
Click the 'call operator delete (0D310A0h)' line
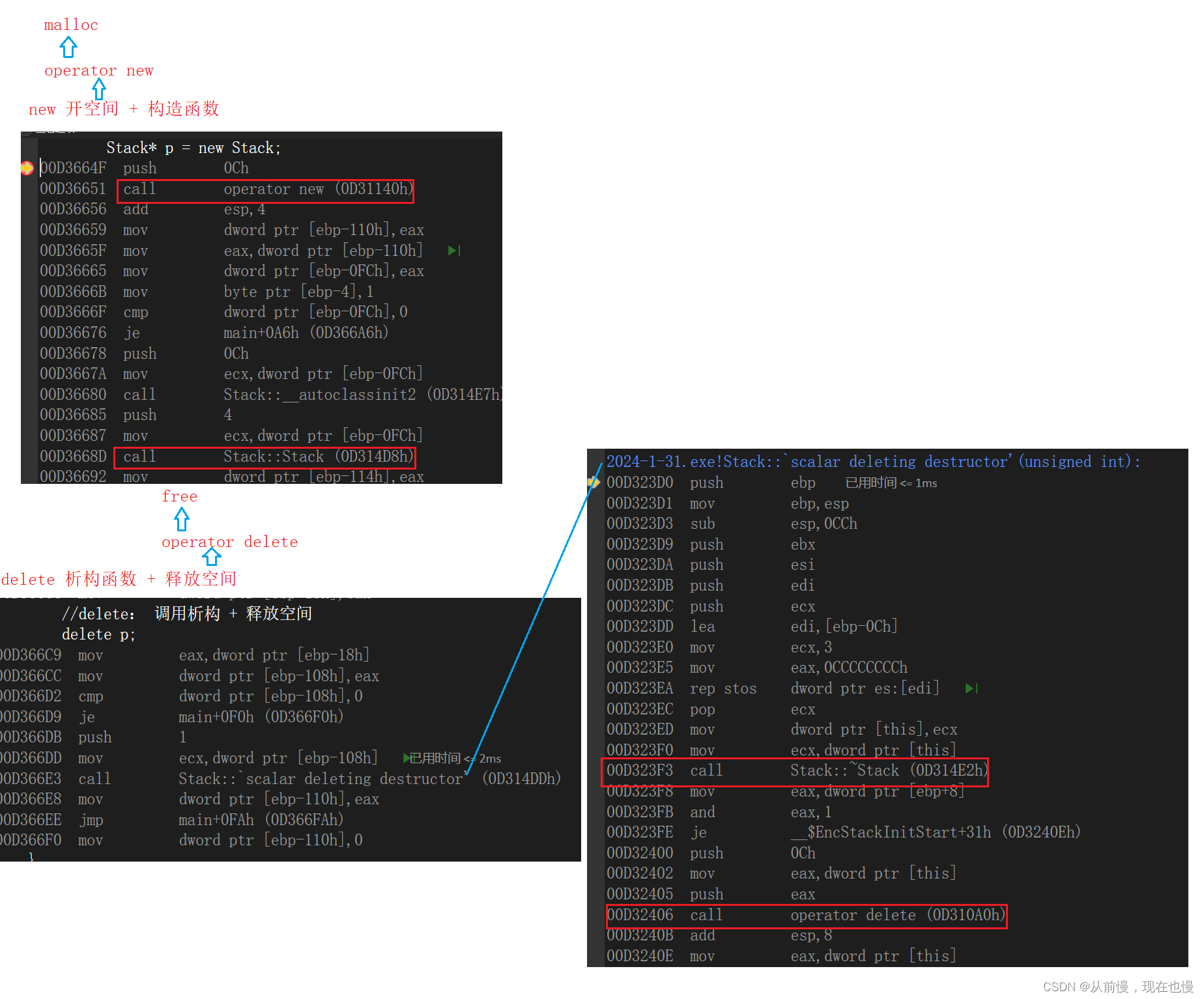pos(806,915)
